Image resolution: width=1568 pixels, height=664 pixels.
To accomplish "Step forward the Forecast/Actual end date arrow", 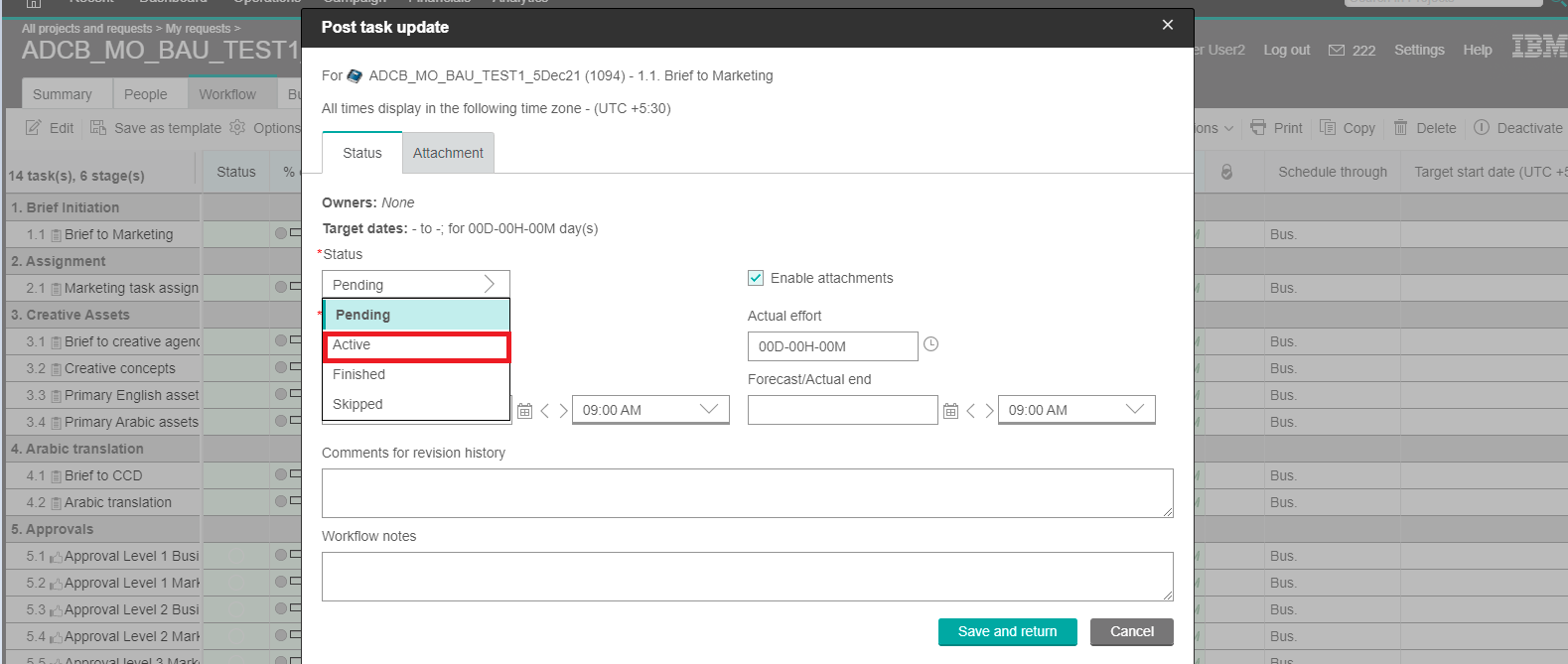I will 989,411.
